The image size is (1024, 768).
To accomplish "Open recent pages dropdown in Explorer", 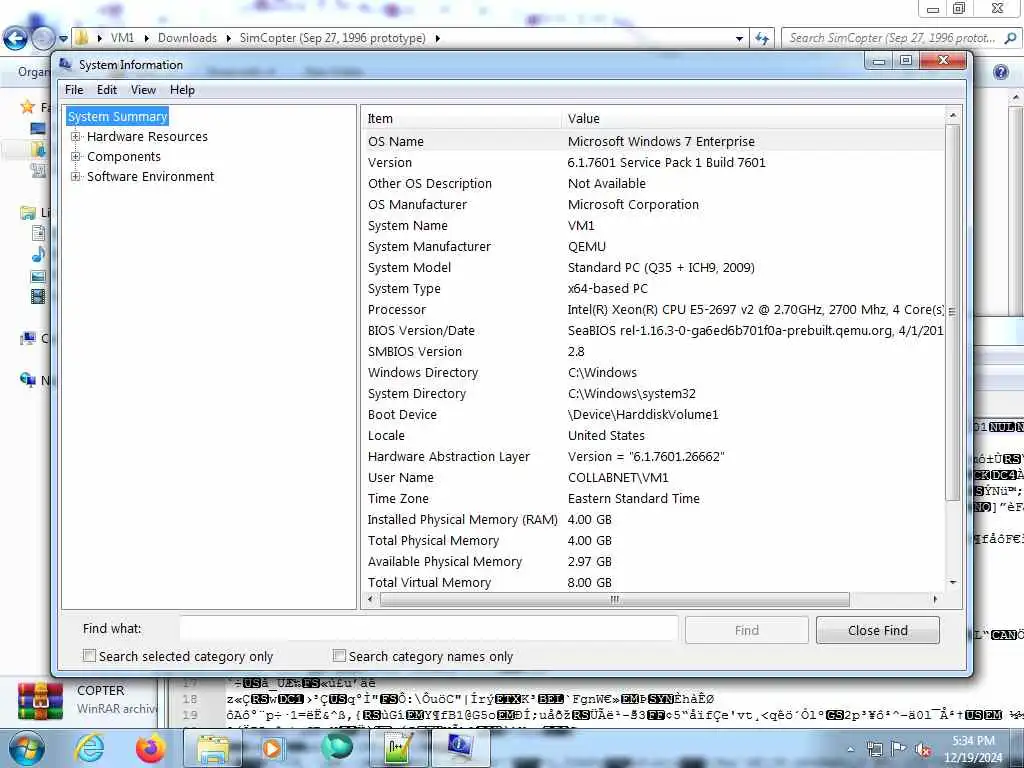I will pyautogui.click(x=63, y=39).
